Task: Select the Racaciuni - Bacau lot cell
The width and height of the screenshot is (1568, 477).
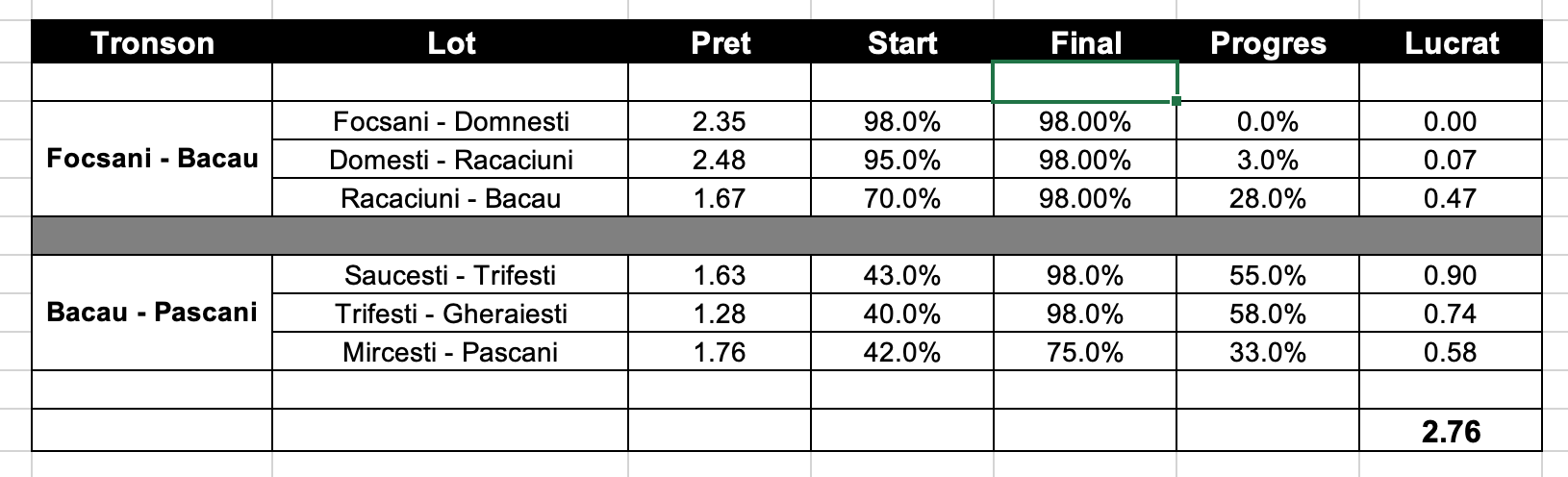Action: (450, 198)
